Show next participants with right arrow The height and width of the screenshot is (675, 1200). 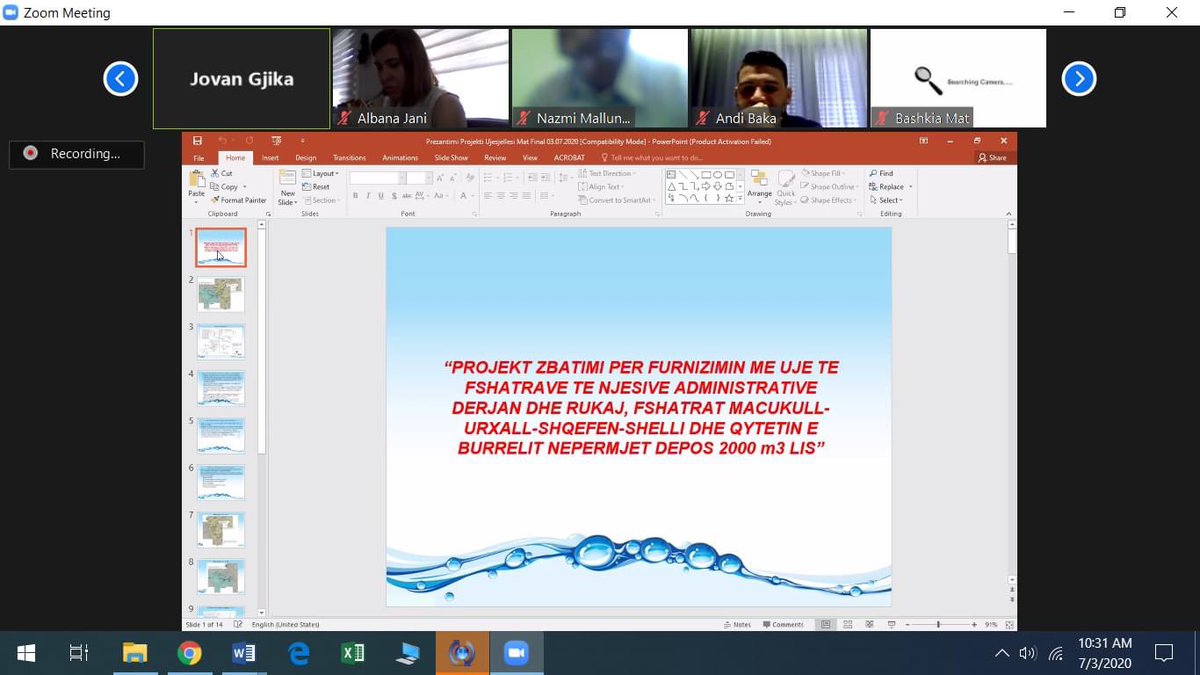1079,78
